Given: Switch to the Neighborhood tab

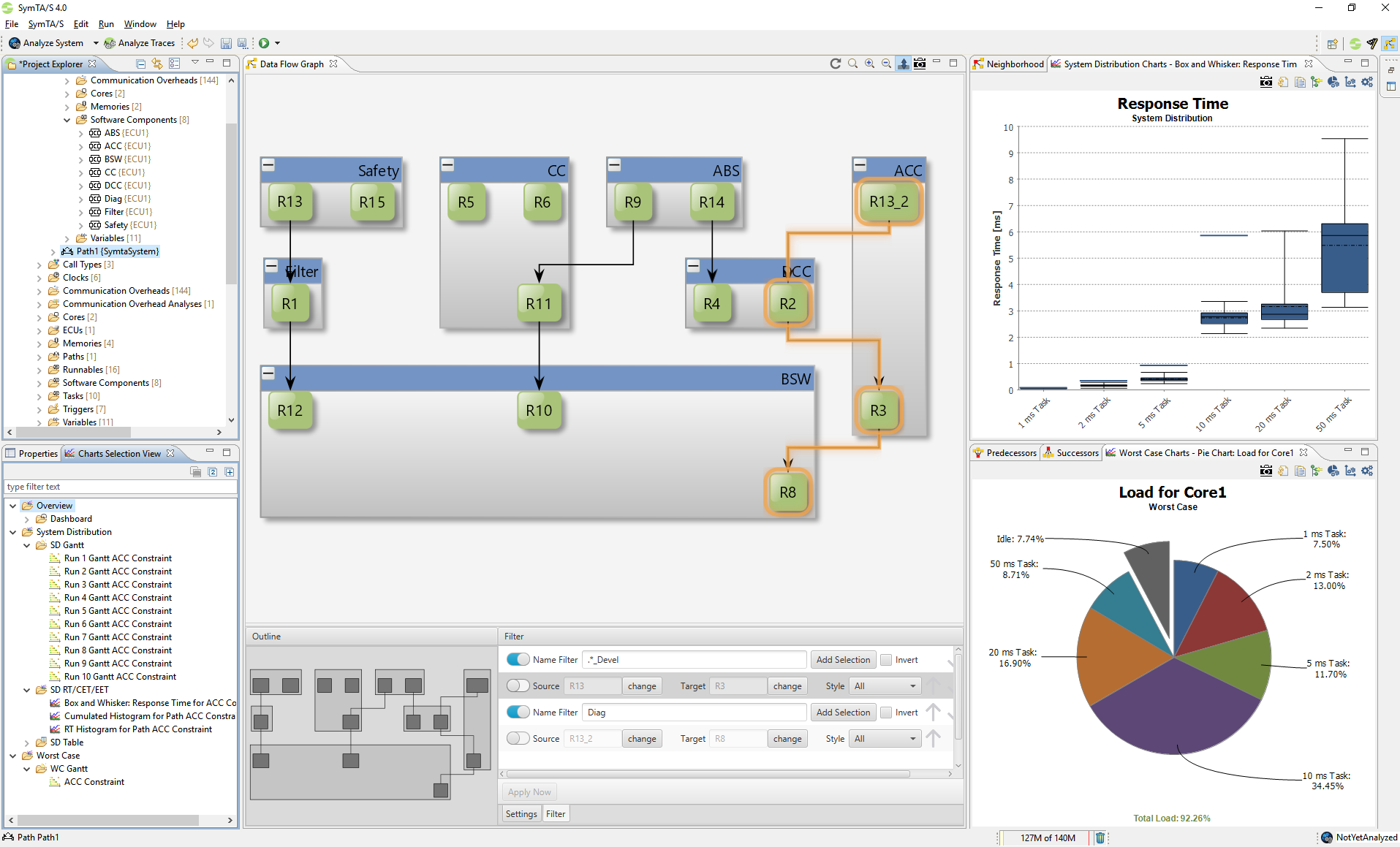Looking at the screenshot, I should tap(1014, 64).
